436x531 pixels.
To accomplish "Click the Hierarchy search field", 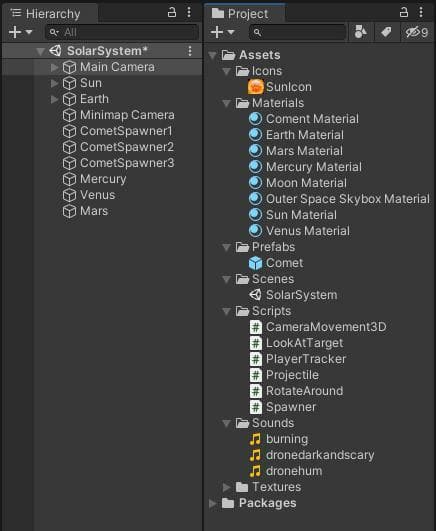I will (122, 32).
